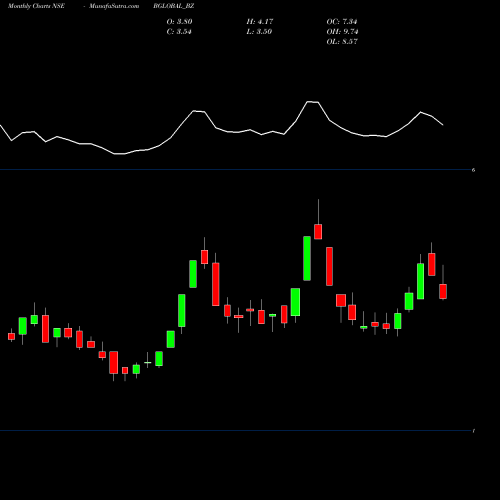Click the OL: 8.57 reading
Screen dimensions: 500x500
342,42
